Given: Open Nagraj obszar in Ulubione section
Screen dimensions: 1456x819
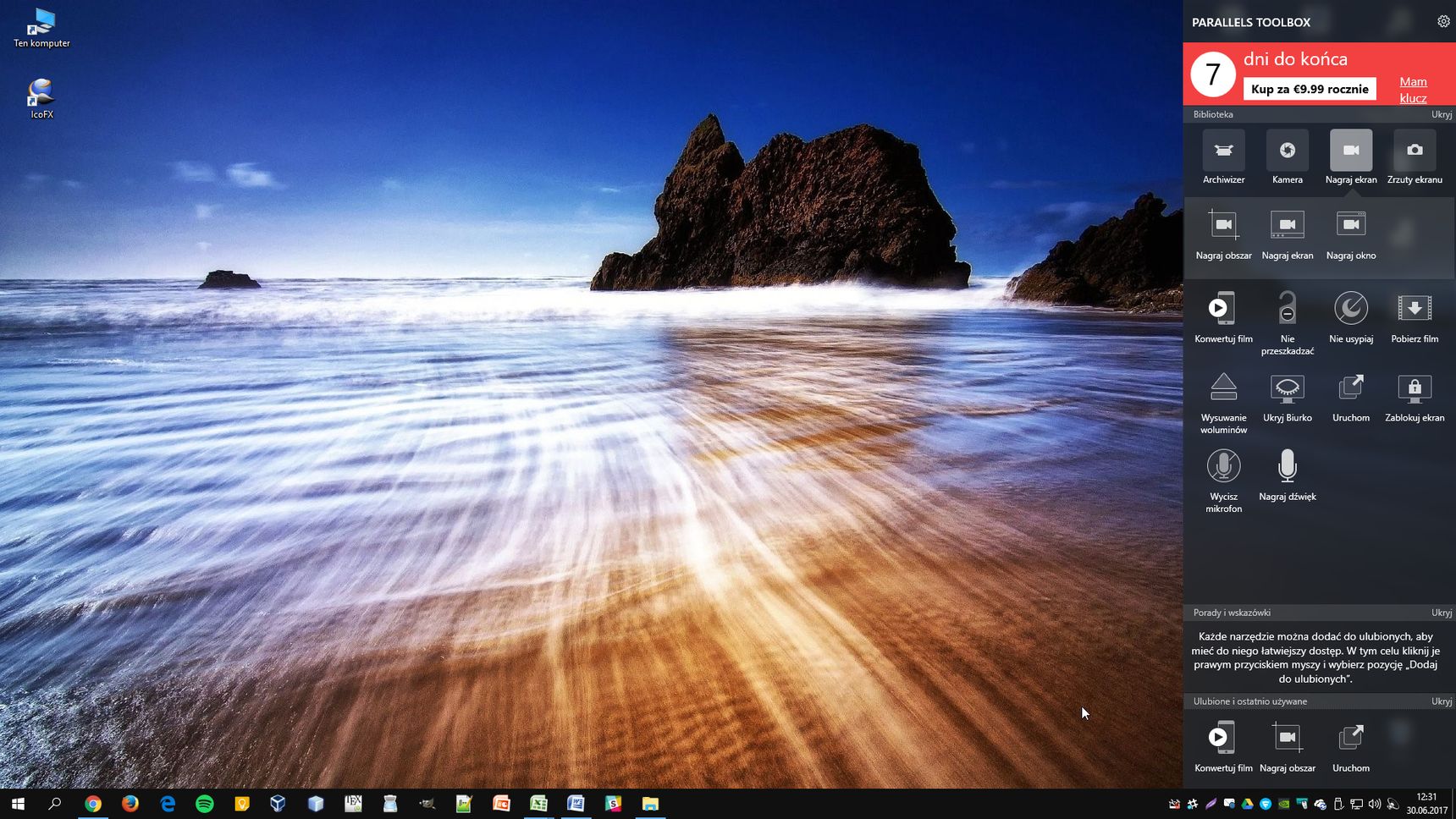Looking at the screenshot, I should [x=1288, y=746].
